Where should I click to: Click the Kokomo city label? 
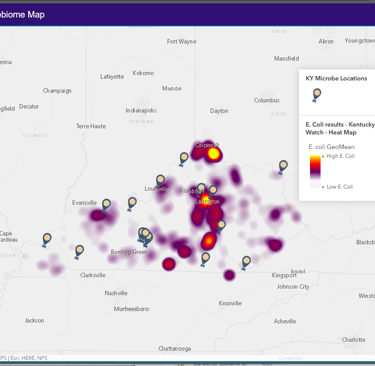pyautogui.click(x=143, y=73)
